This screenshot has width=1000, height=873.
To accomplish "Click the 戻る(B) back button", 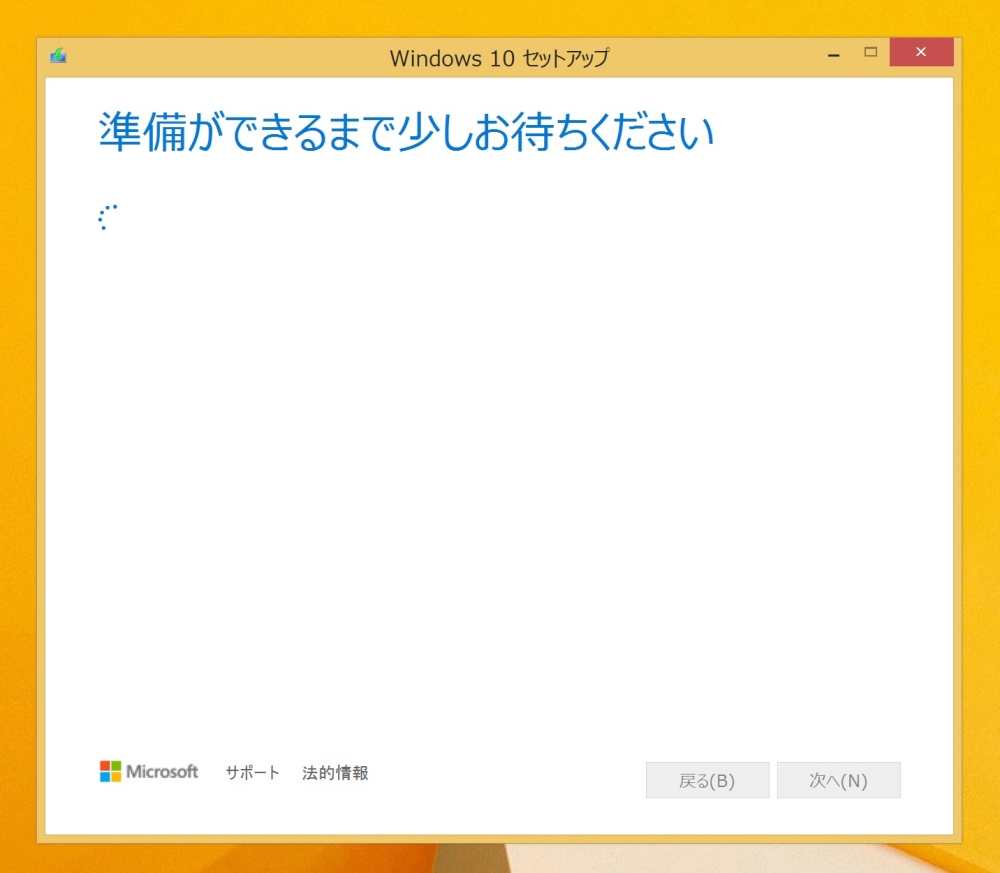I will pos(707,780).
